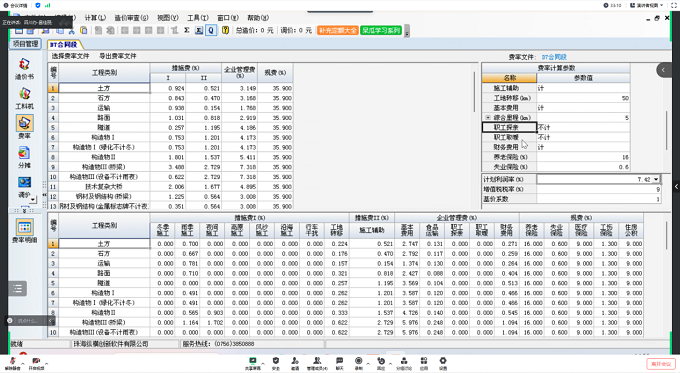Viewport: 680px width, 373px height.
Task: Click the 增值税税率 value field
Action: (x=599, y=189)
